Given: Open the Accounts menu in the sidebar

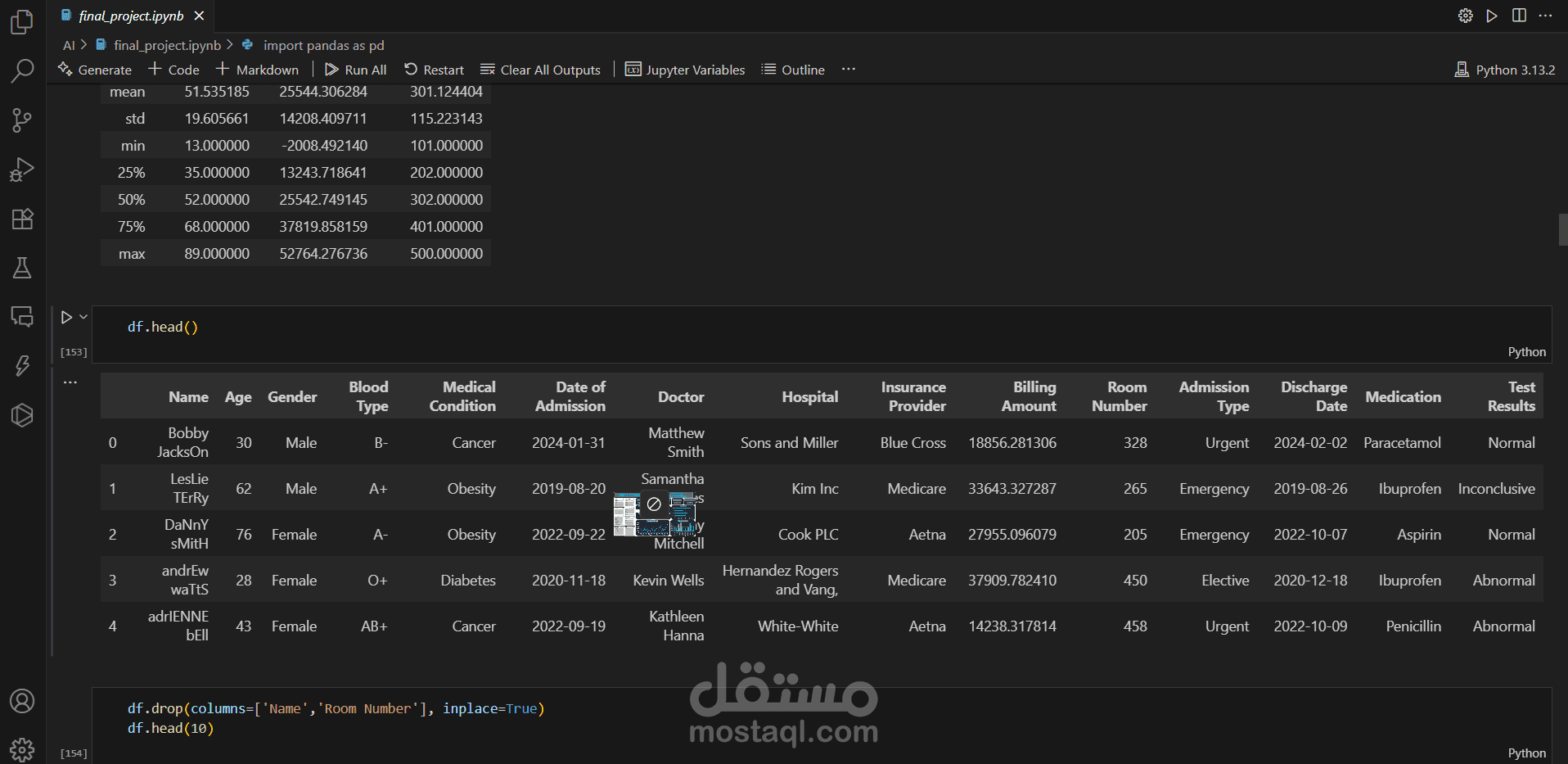Looking at the screenshot, I should pos(22,701).
